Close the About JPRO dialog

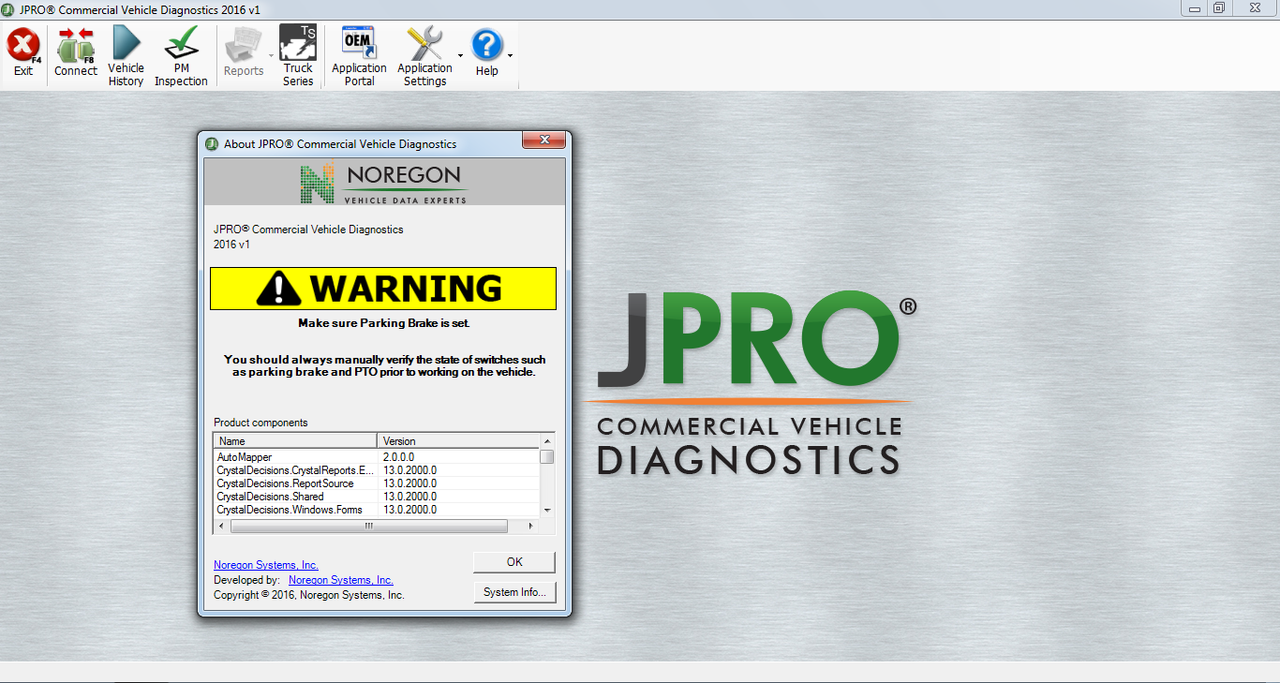click(544, 141)
